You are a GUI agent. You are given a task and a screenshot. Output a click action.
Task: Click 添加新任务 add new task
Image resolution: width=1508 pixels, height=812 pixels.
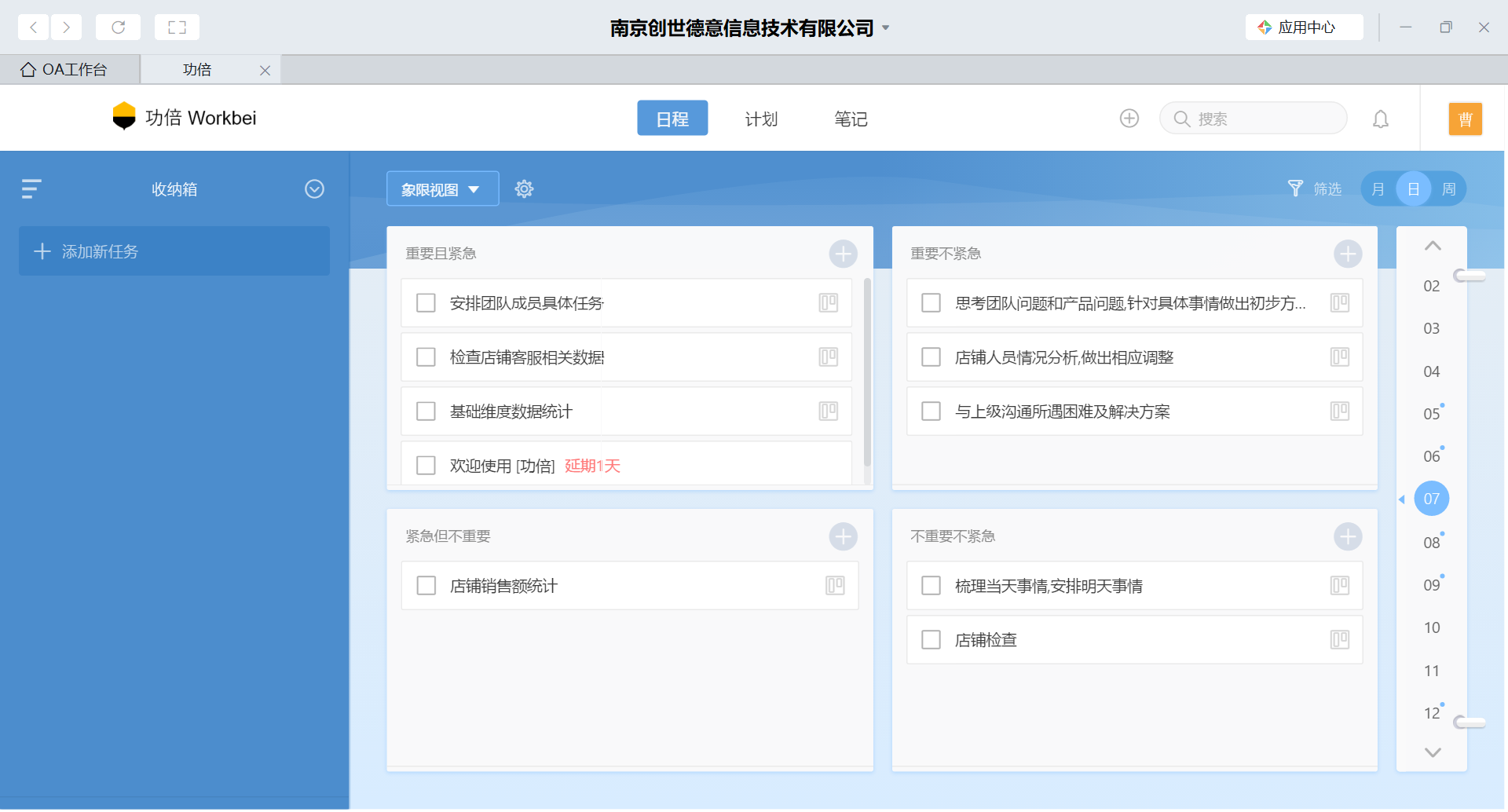[174, 251]
